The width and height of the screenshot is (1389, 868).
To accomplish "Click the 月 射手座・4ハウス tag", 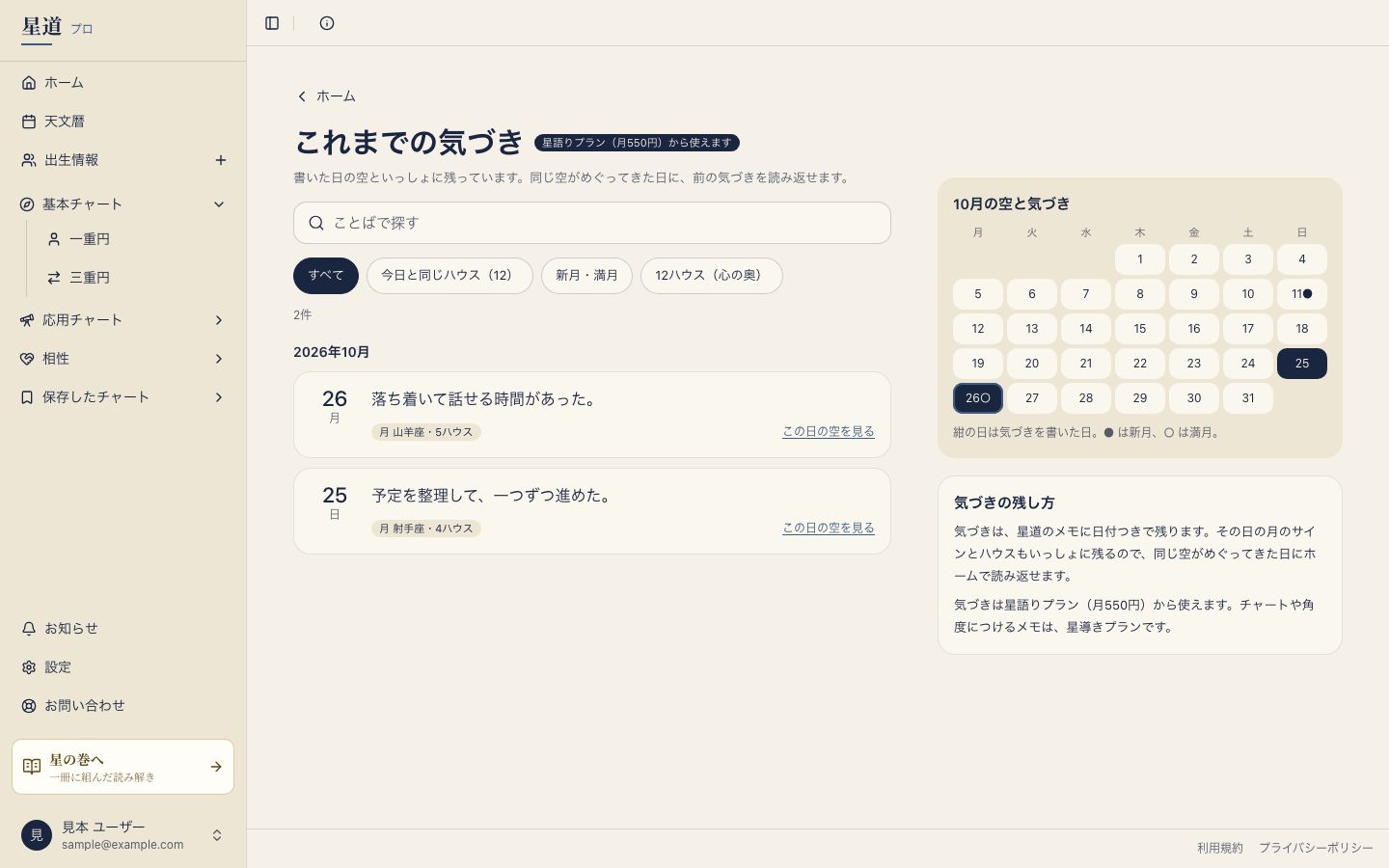I will pyautogui.click(x=426, y=529).
